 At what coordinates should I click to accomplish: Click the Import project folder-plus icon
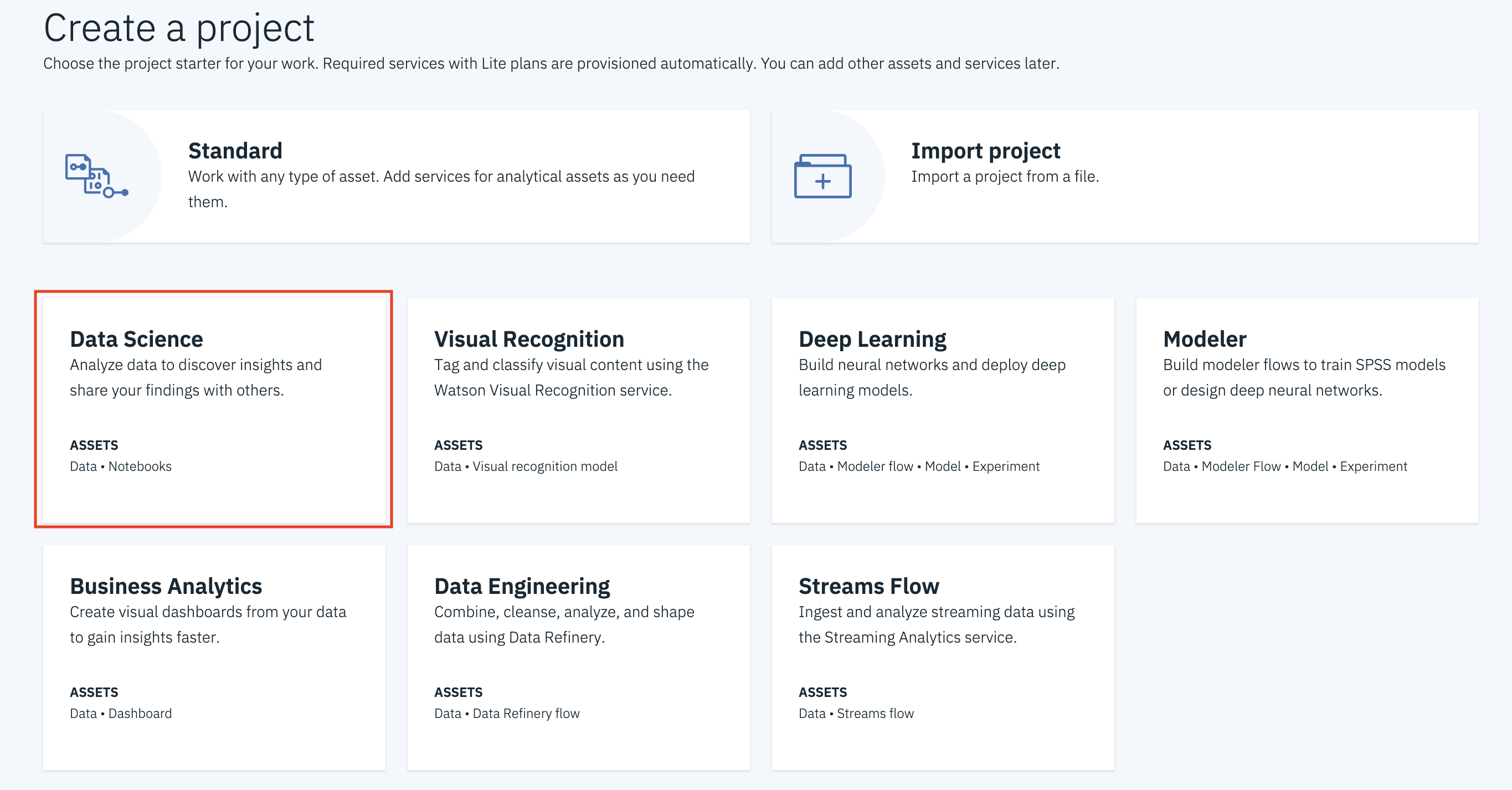click(x=822, y=176)
